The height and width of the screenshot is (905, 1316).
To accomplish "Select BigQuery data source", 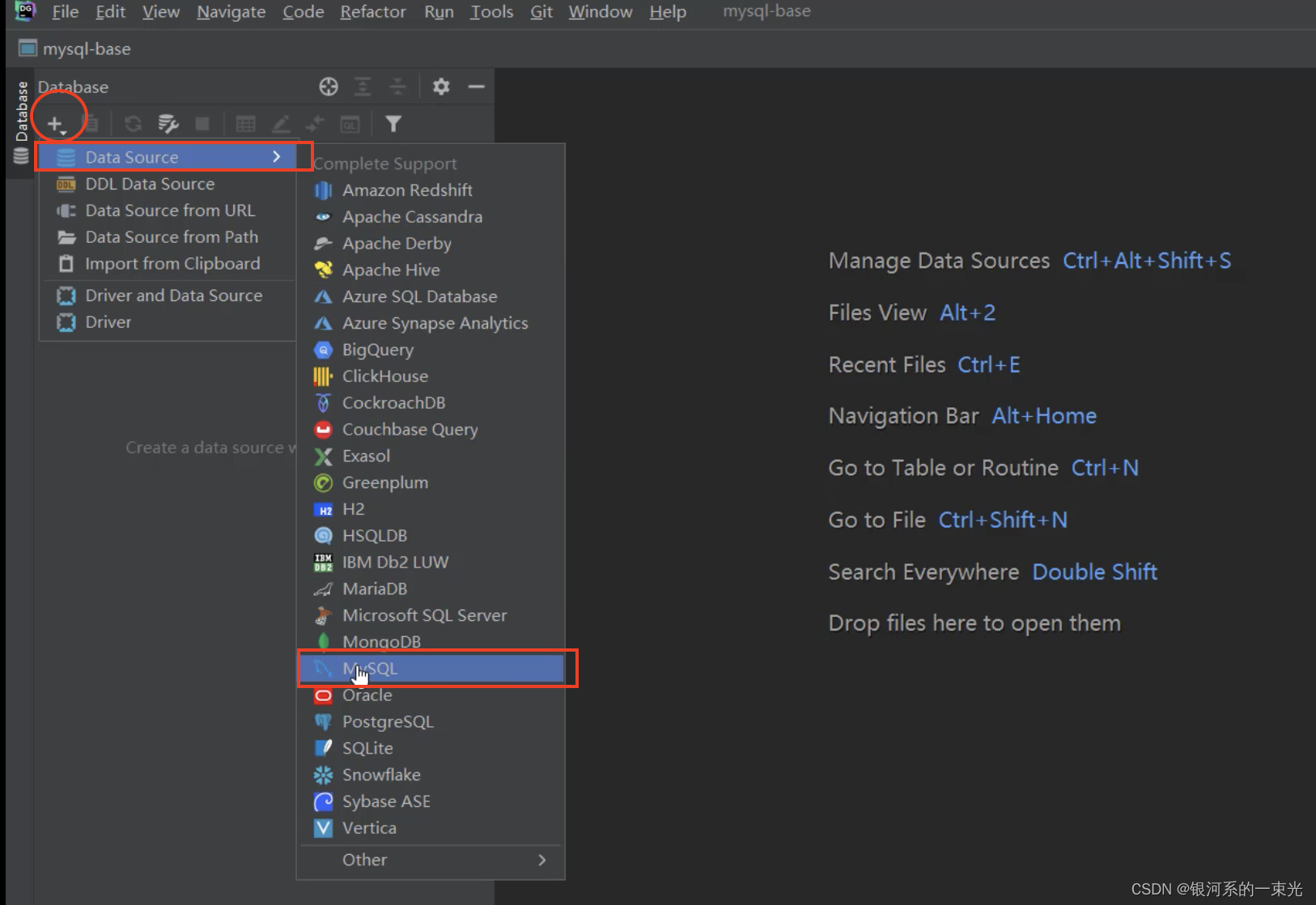I will (x=432, y=350).
